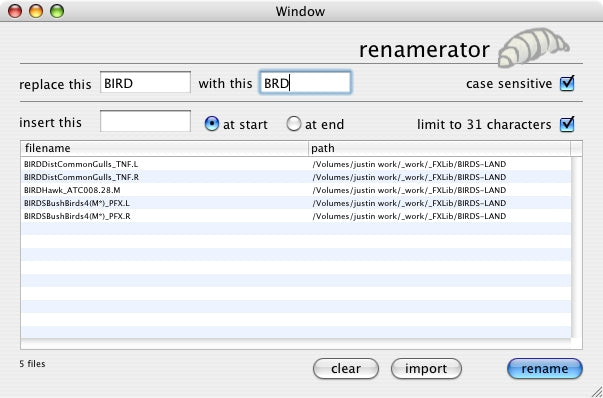The height and width of the screenshot is (398, 603).
Task: Uncheck limit to 31 characters checkbox
Action: click(x=567, y=124)
